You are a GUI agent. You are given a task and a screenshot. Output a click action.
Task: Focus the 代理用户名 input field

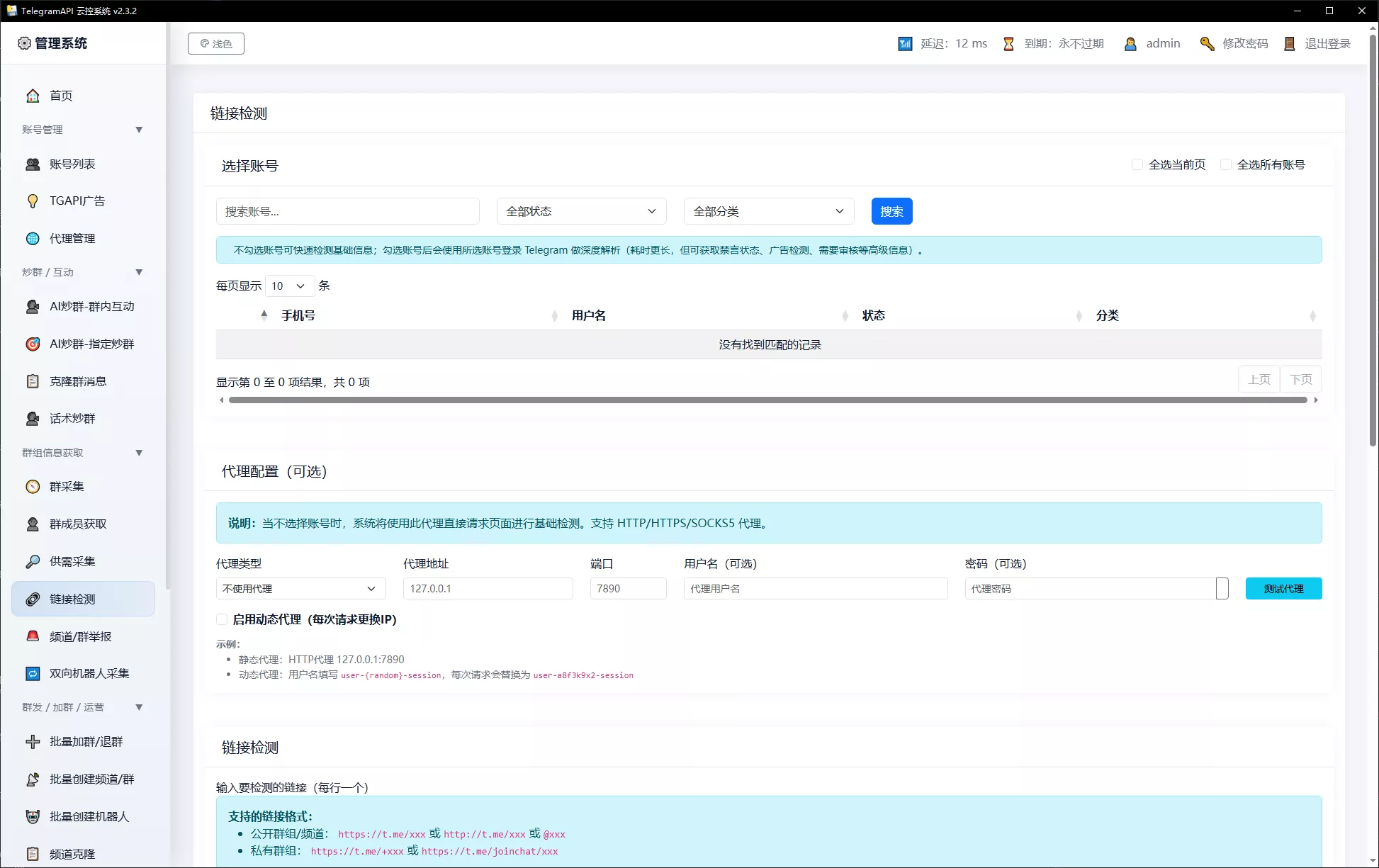tap(816, 589)
